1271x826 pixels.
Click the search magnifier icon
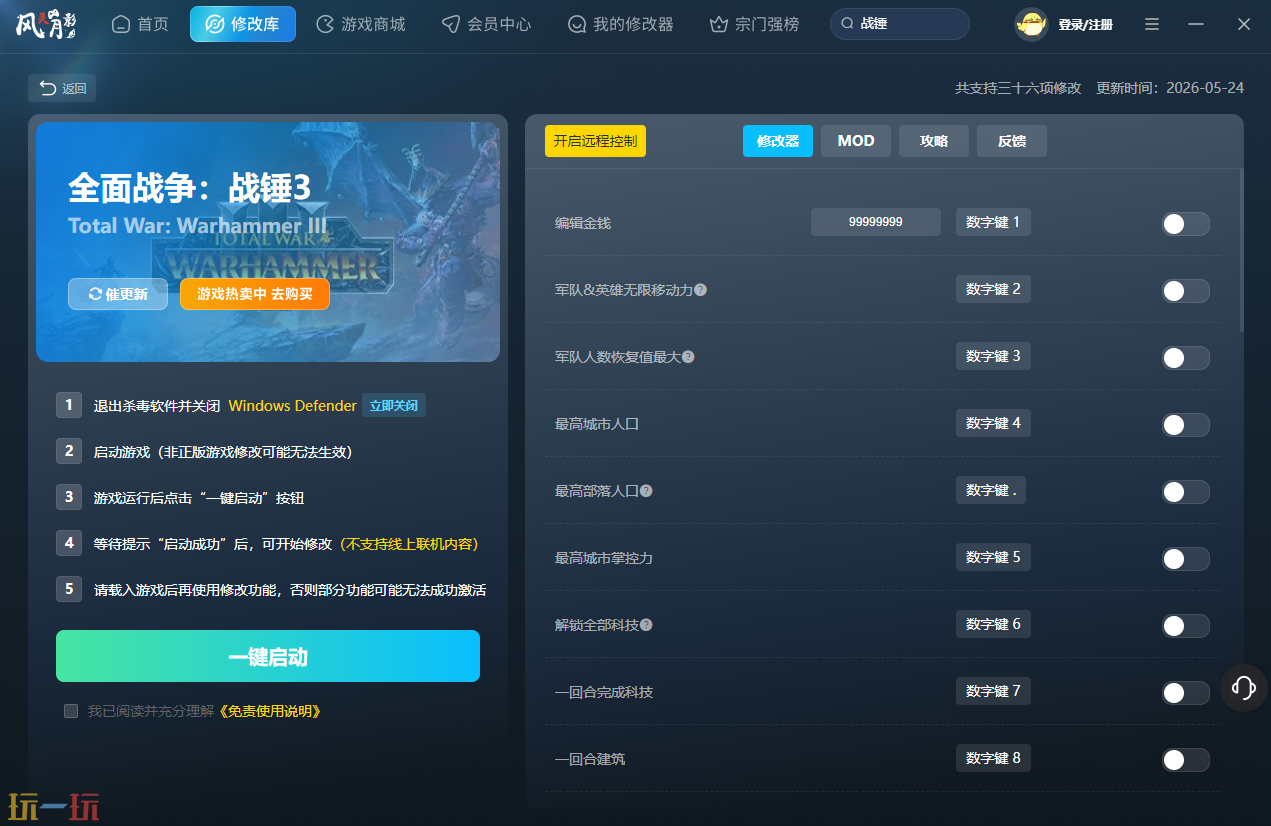(847, 24)
